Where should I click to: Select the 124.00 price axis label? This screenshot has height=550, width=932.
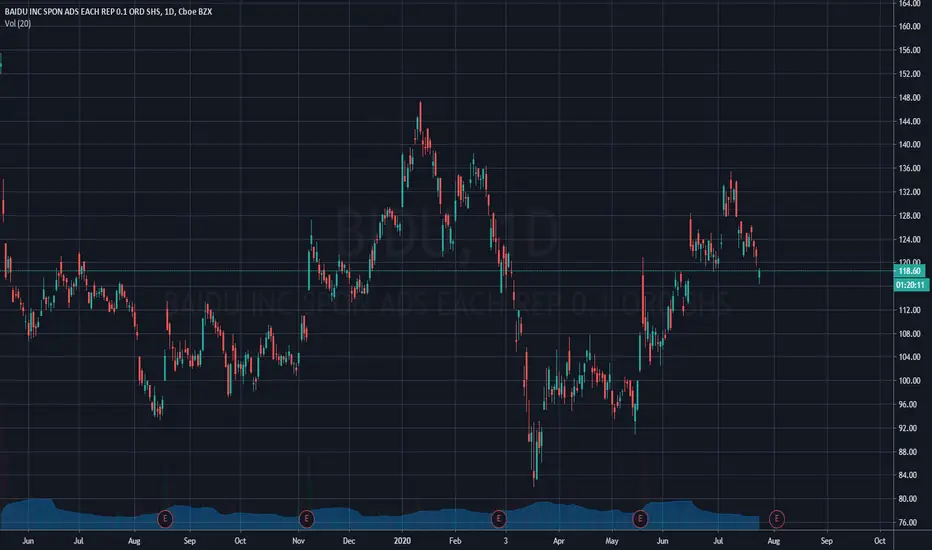coord(909,240)
